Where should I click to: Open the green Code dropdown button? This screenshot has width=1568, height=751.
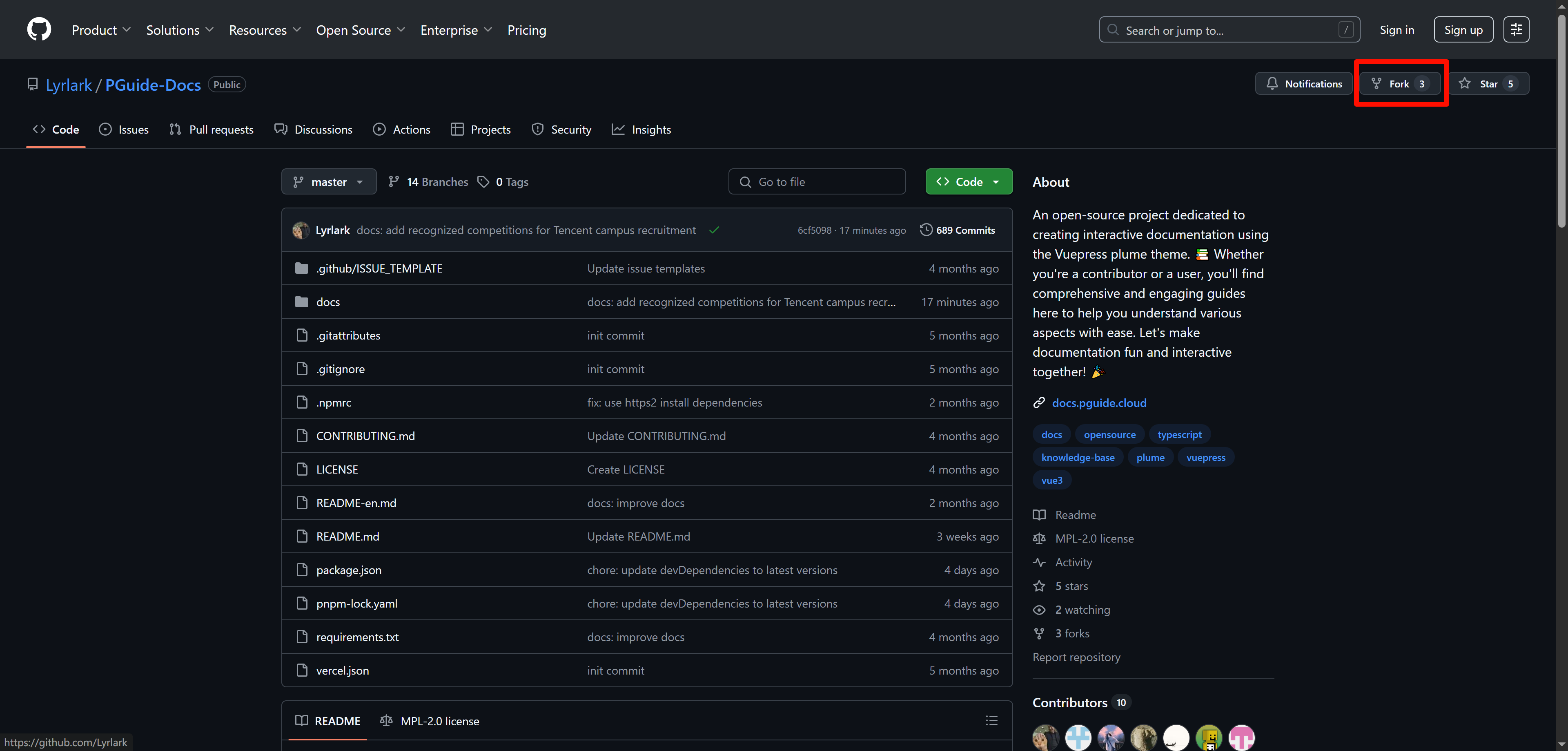pos(969,181)
